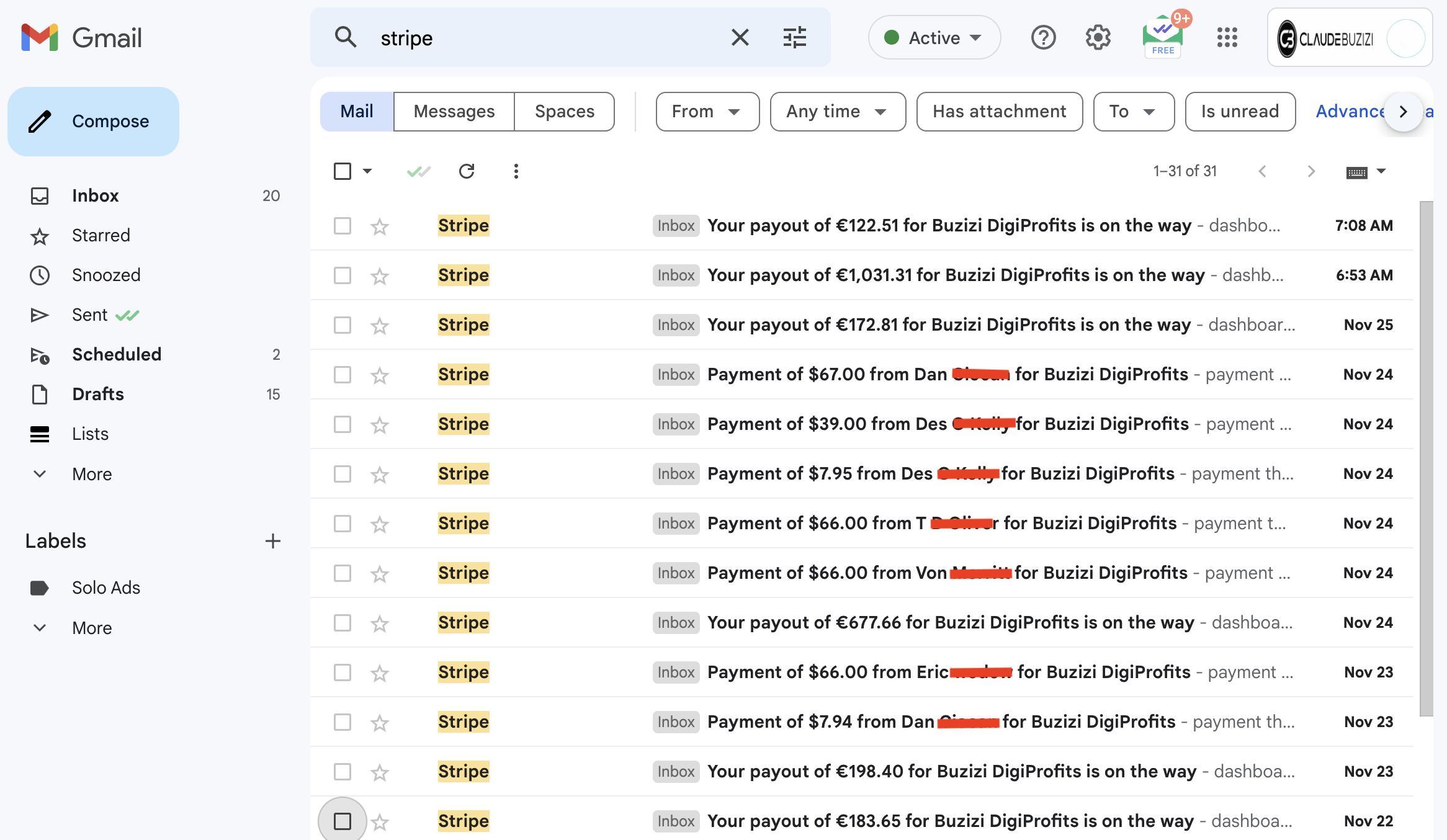
Task: Open the search options sliders icon
Action: coord(794,38)
